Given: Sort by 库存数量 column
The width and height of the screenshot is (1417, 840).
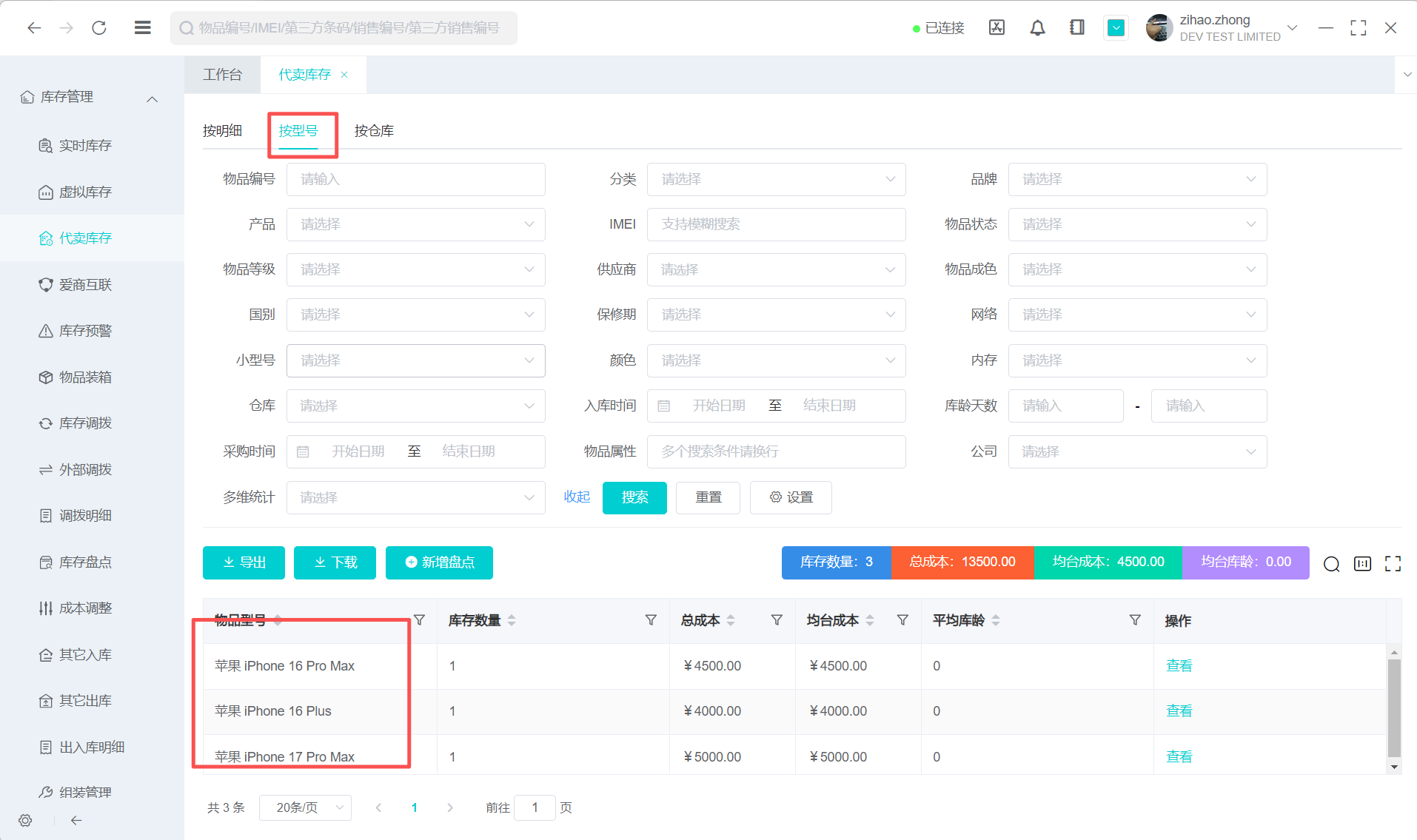Looking at the screenshot, I should pos(512,620).
